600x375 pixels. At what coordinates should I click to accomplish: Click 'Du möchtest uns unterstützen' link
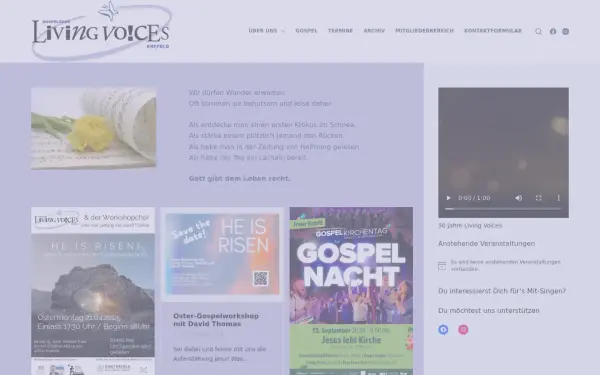click(x=489, y=310)
